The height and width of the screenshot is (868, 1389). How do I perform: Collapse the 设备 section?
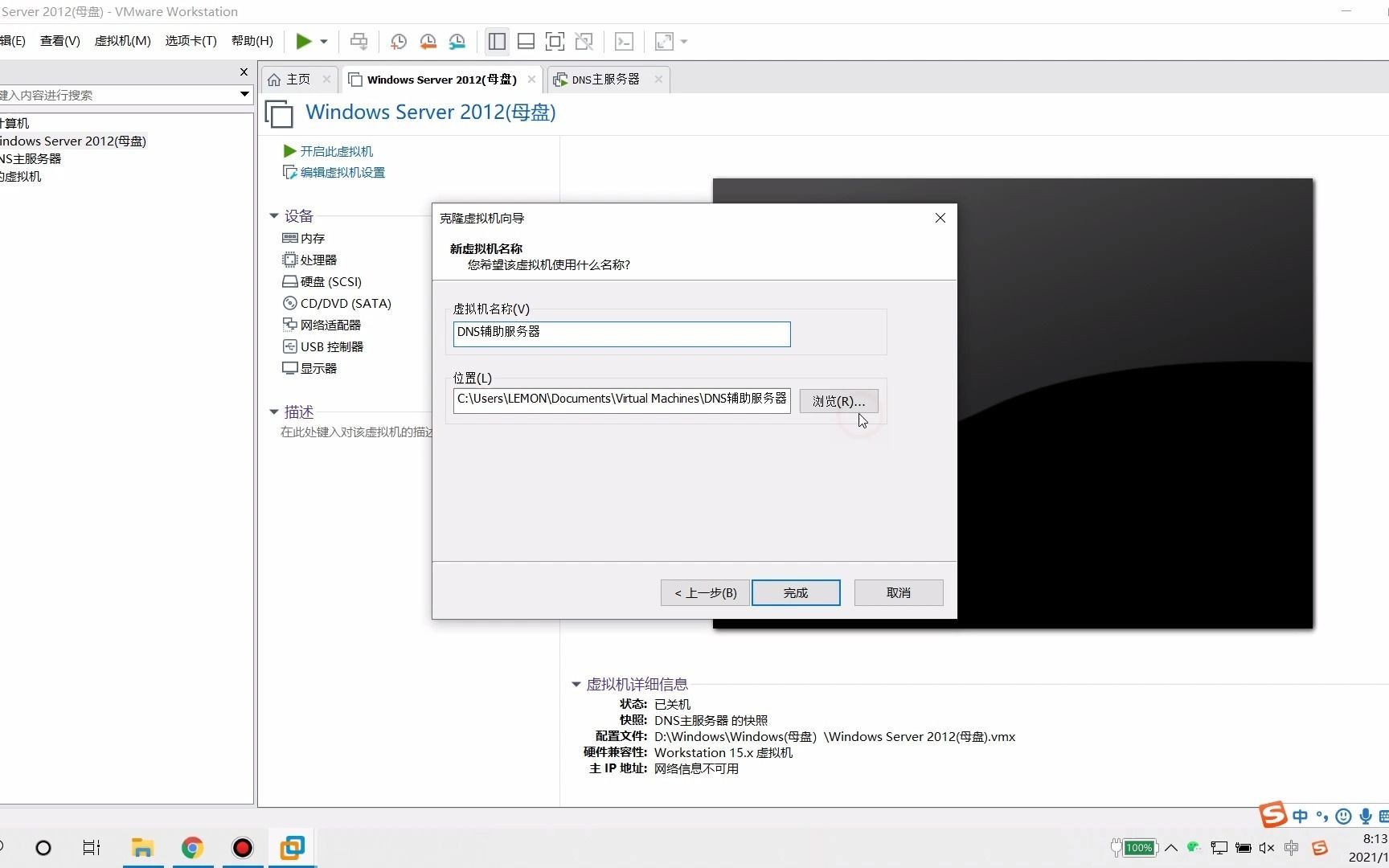click(274, 215)
